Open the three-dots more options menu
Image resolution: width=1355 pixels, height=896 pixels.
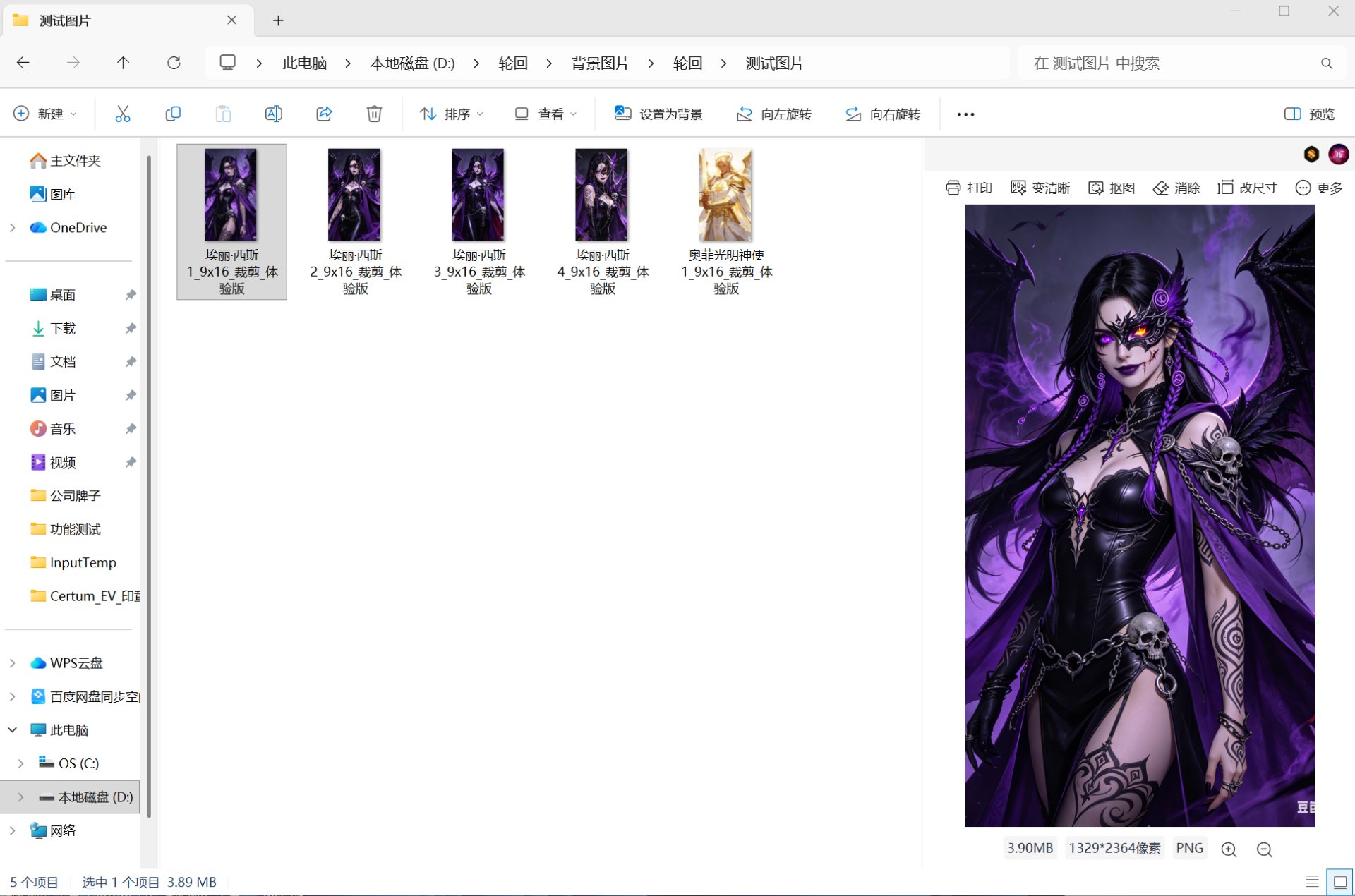(x=965, y=114)
